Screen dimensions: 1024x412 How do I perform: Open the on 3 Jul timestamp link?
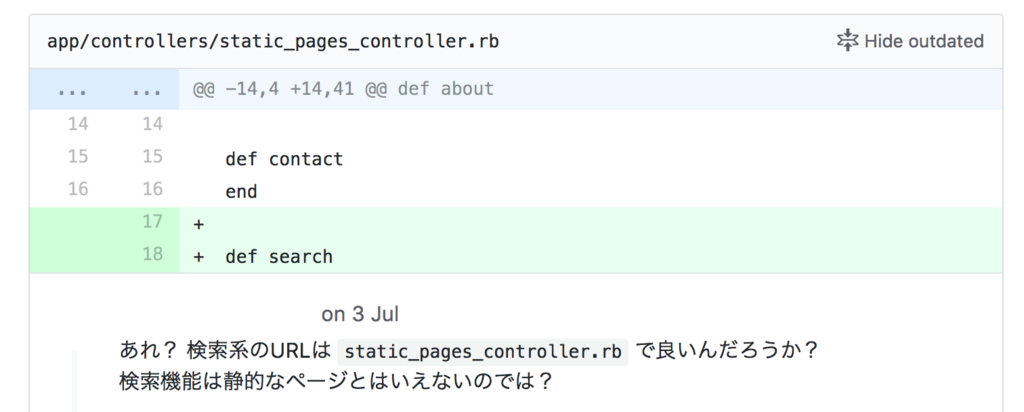(360, 314)
